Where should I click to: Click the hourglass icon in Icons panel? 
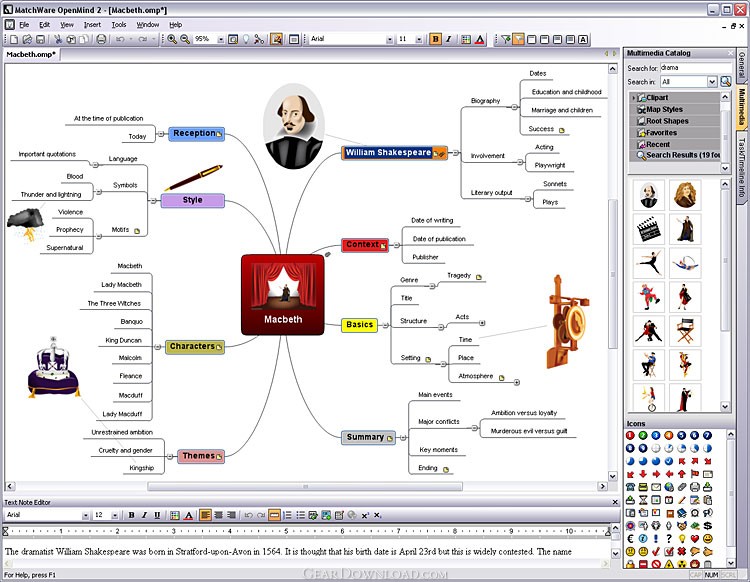(x=643, y=500)
